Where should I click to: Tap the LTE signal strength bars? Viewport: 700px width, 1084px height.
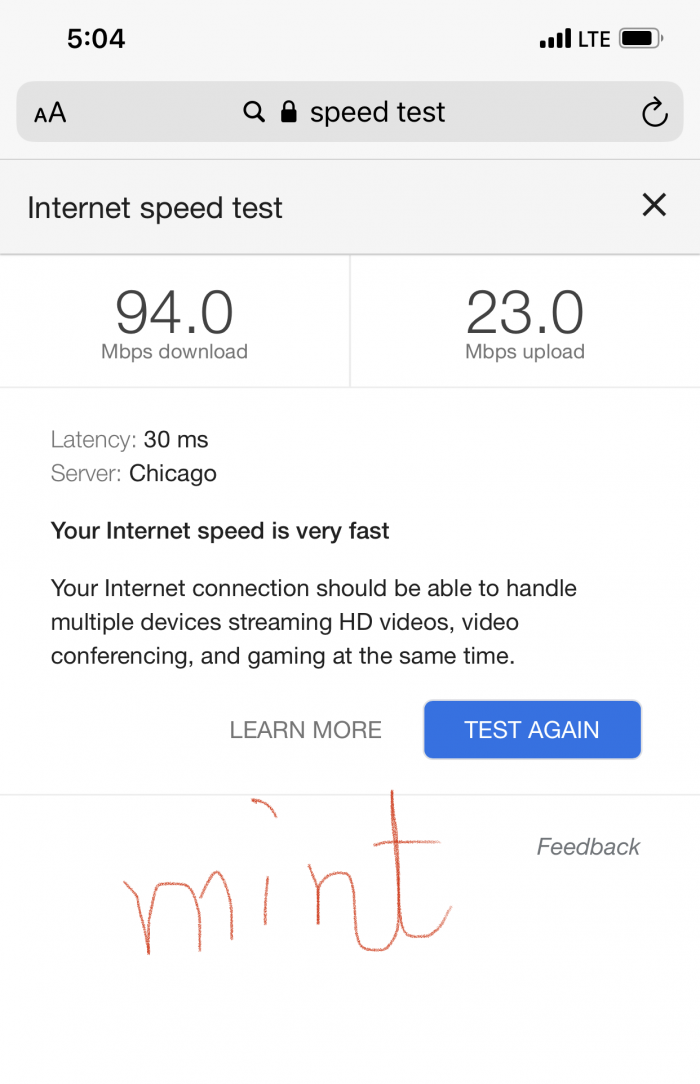pos(556,38)
